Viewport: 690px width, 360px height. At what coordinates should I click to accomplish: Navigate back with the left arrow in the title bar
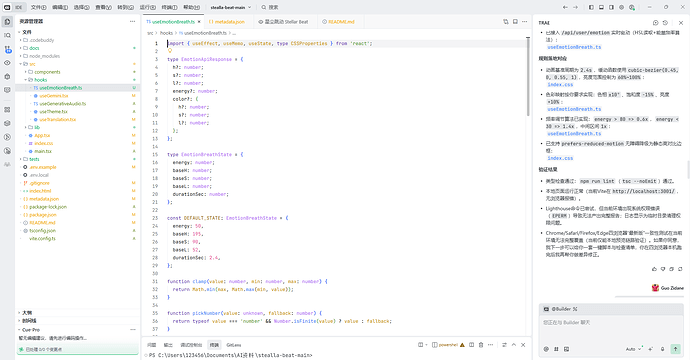click(x=565, y=7)
